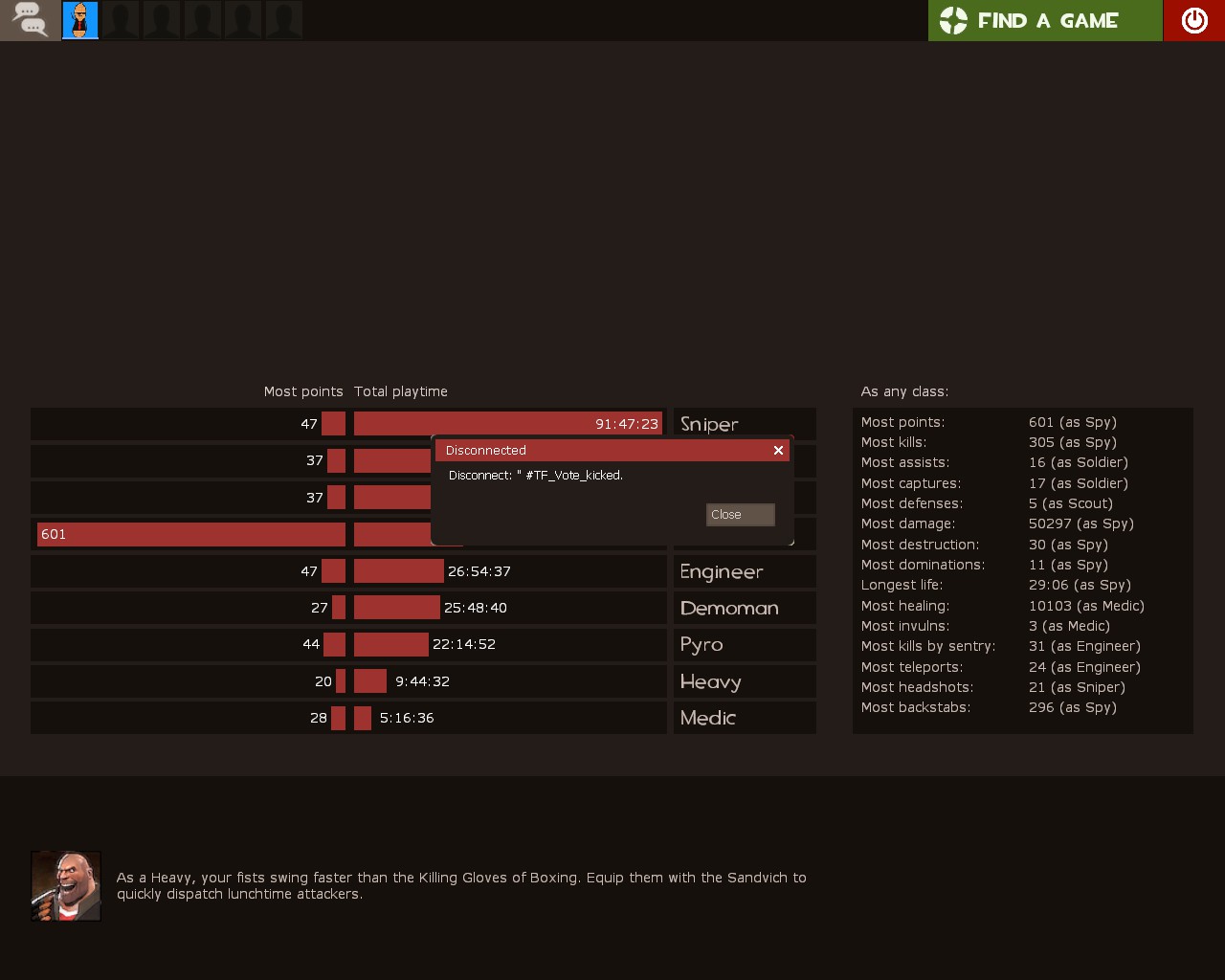Click the '17 (as Soldier)' captures value
Viewport: 1225px width, 980px height.
tap(1079, 483)
